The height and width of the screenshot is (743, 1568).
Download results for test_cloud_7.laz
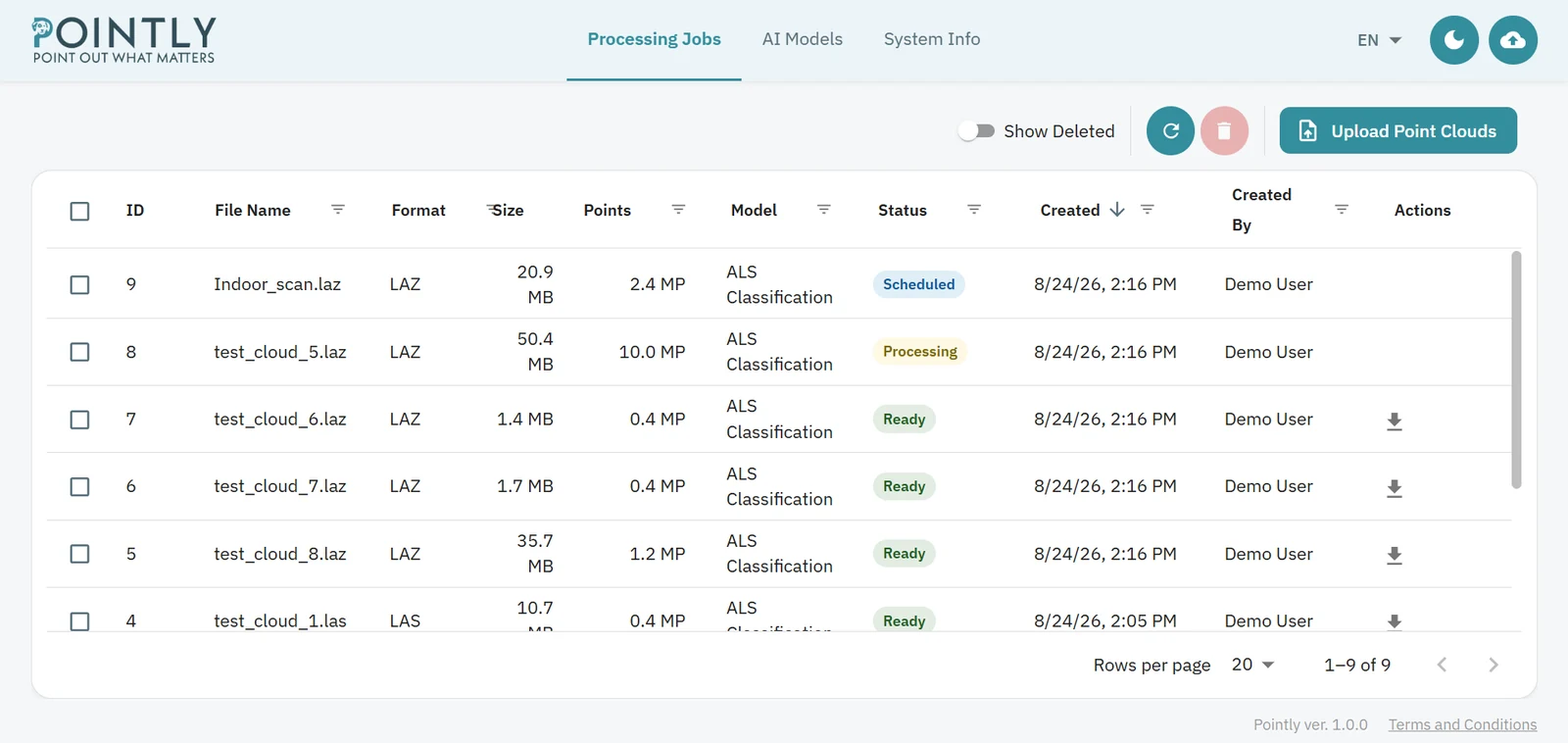1395,488
